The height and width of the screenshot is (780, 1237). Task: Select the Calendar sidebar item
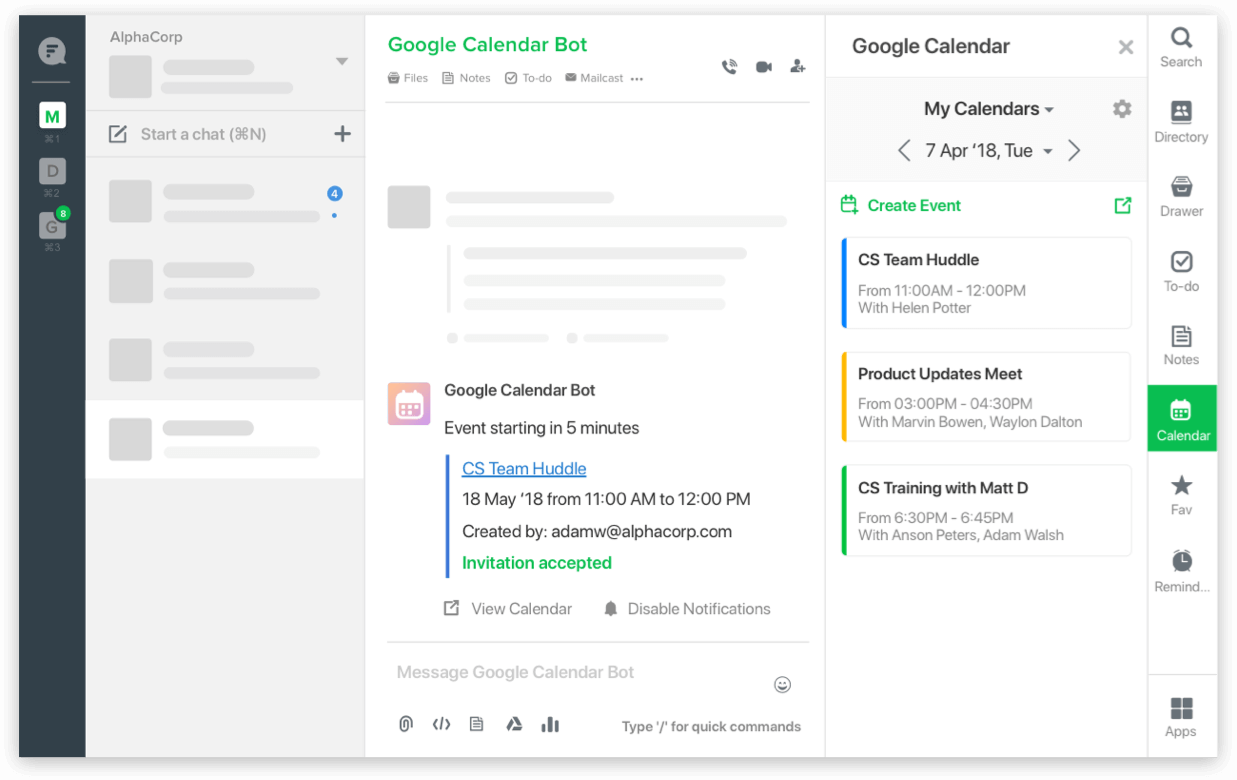pyautogui.click(x=1182, y=418)
